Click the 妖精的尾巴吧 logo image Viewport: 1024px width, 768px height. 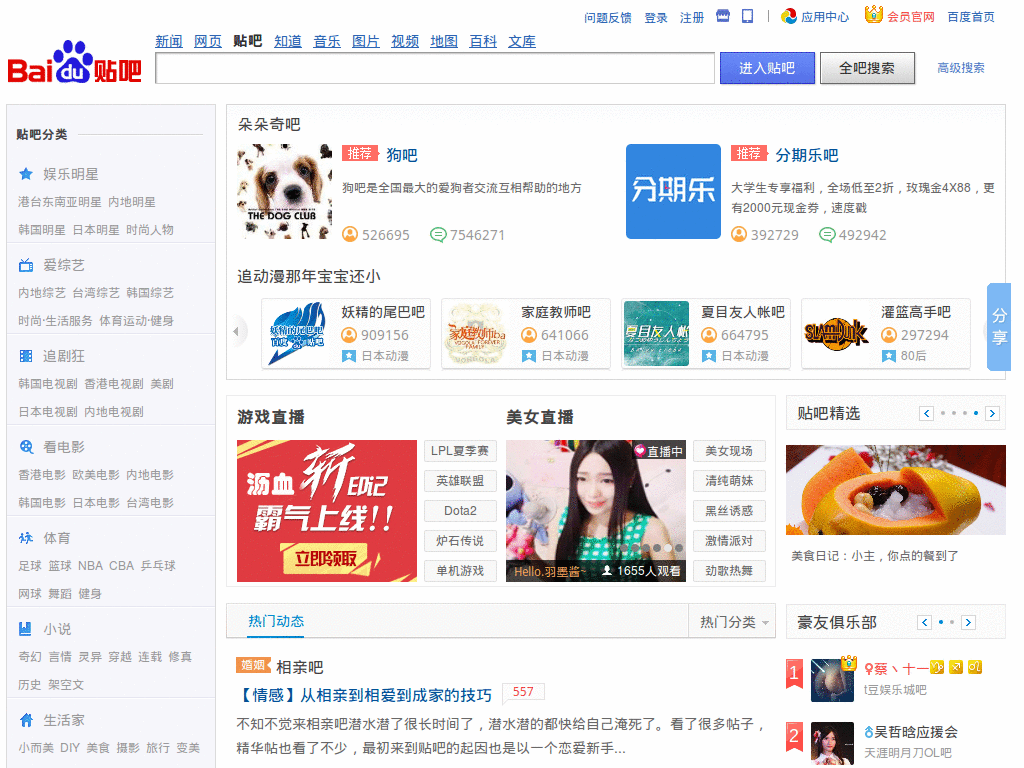point(297,334)
